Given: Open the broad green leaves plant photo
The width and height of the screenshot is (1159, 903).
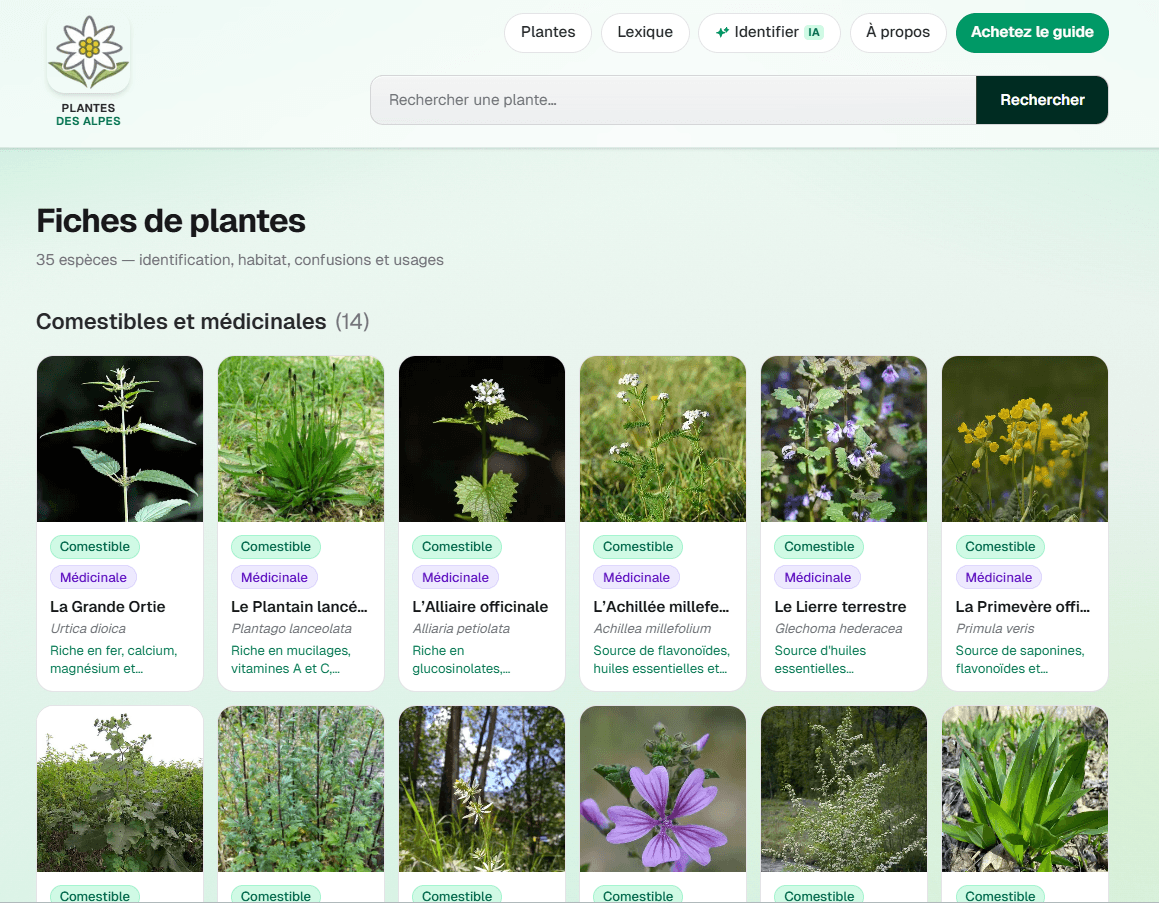Looking at the screenshot, I should click(x=1025, y=788).
